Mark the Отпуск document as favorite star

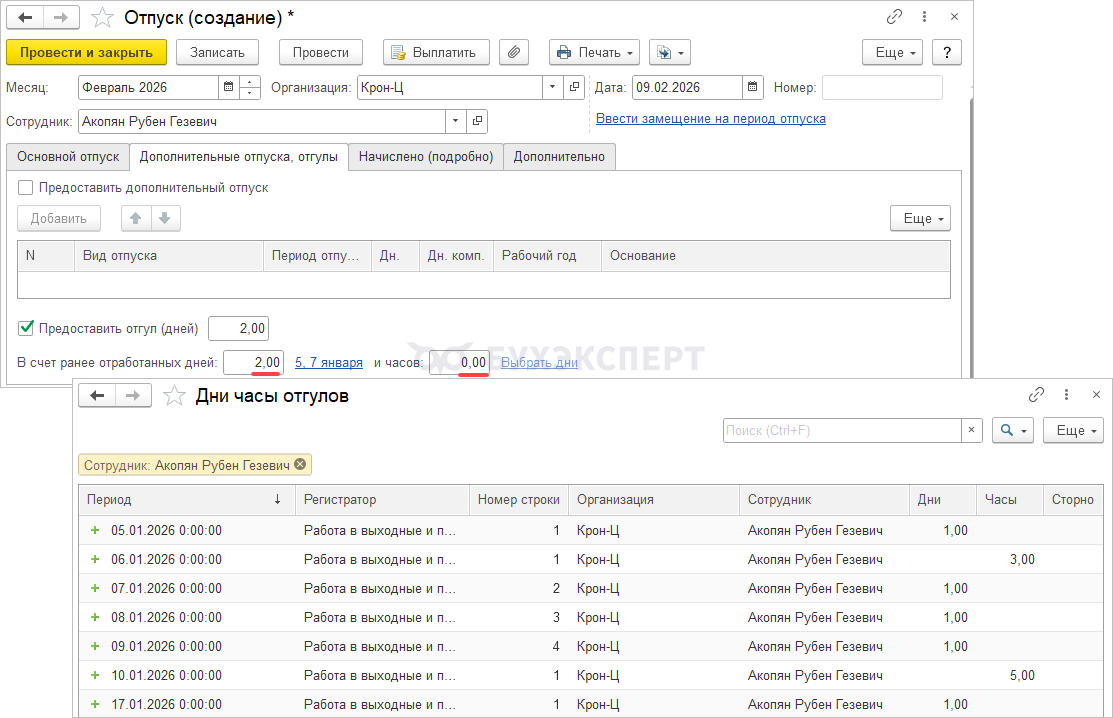pyautogui.click(x=102, y=18)
